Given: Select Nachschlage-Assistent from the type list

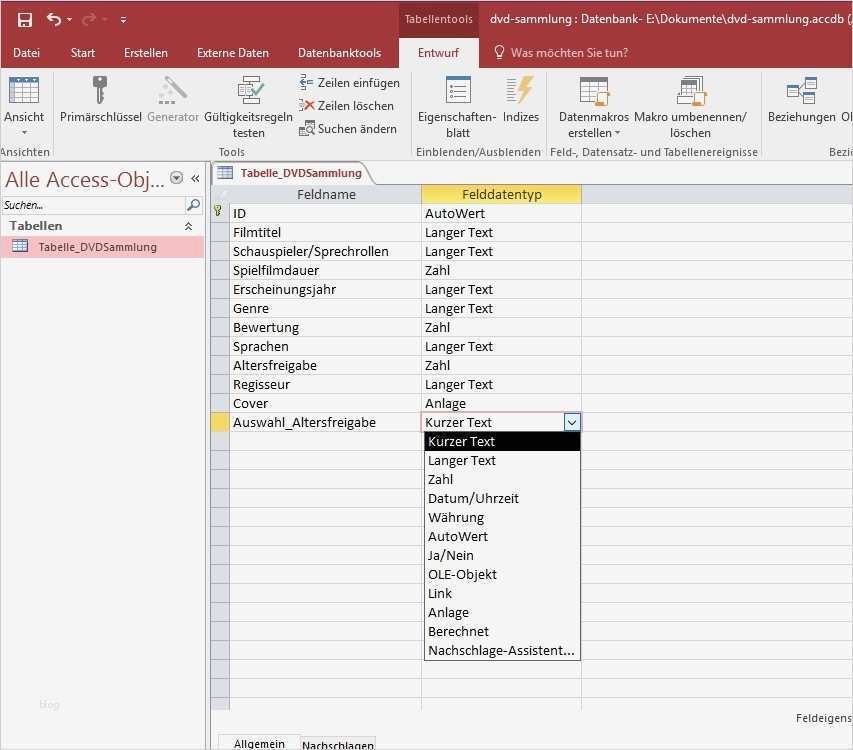Looking at the screenshot, I should click(501, 651).
